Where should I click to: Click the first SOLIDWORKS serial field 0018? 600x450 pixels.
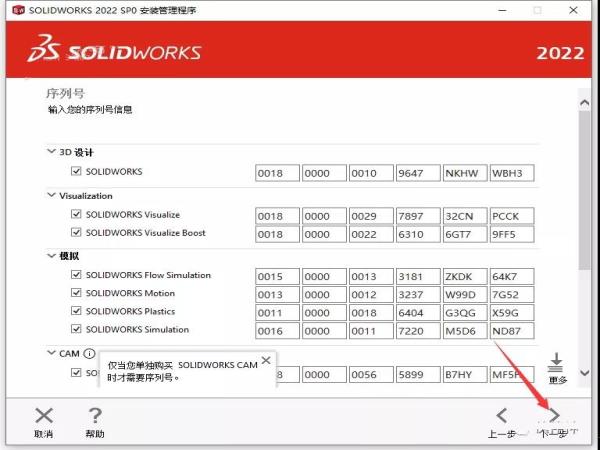pyautogui.click(x=277, y=173)
